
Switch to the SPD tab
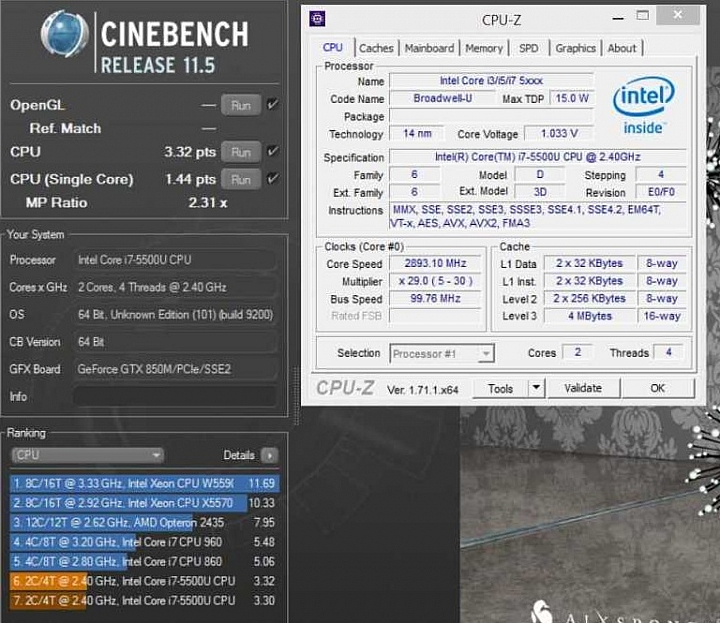tap(529, 48)
